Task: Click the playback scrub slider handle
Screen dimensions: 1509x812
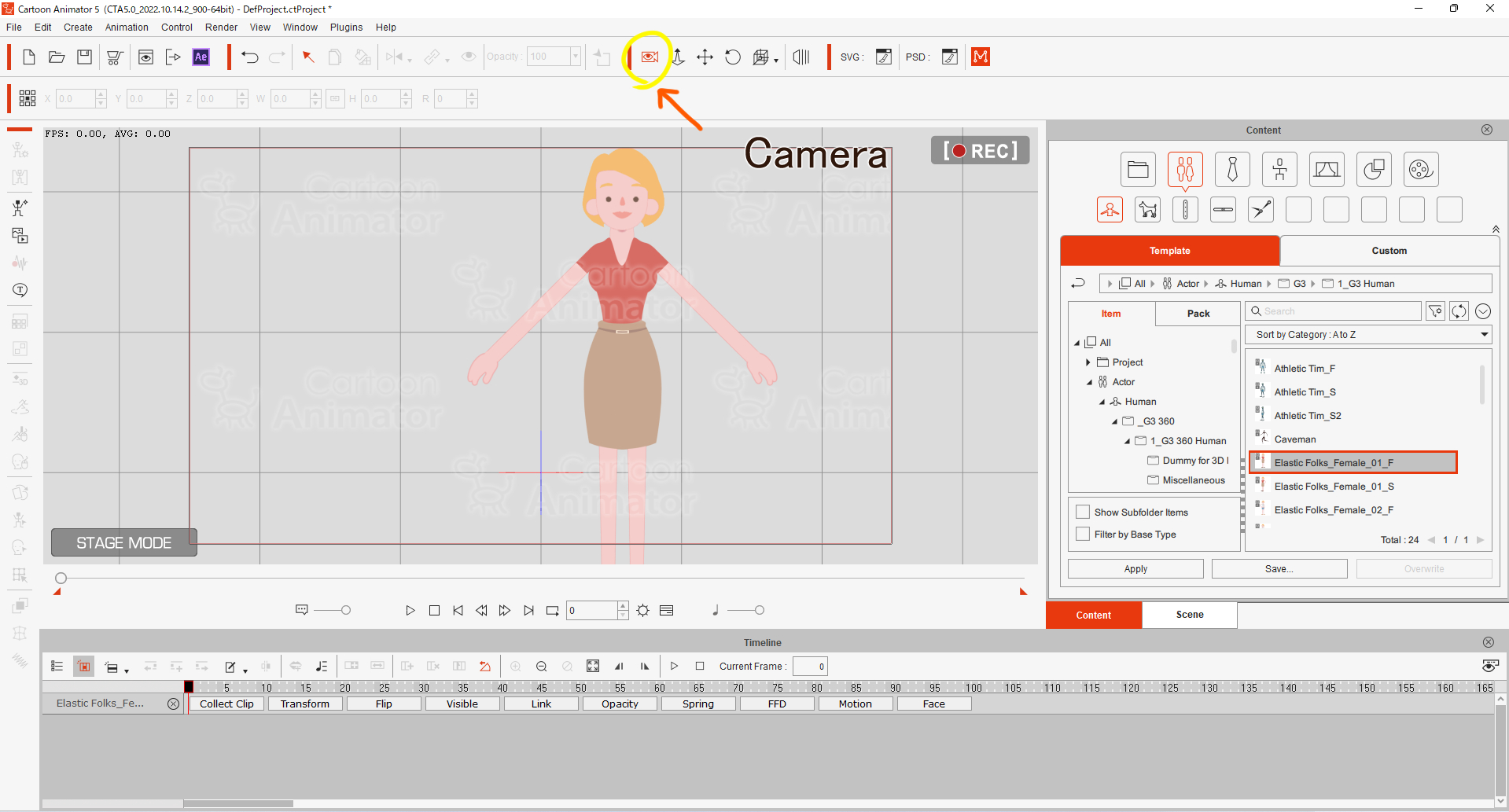Action: tap(61, 578)
